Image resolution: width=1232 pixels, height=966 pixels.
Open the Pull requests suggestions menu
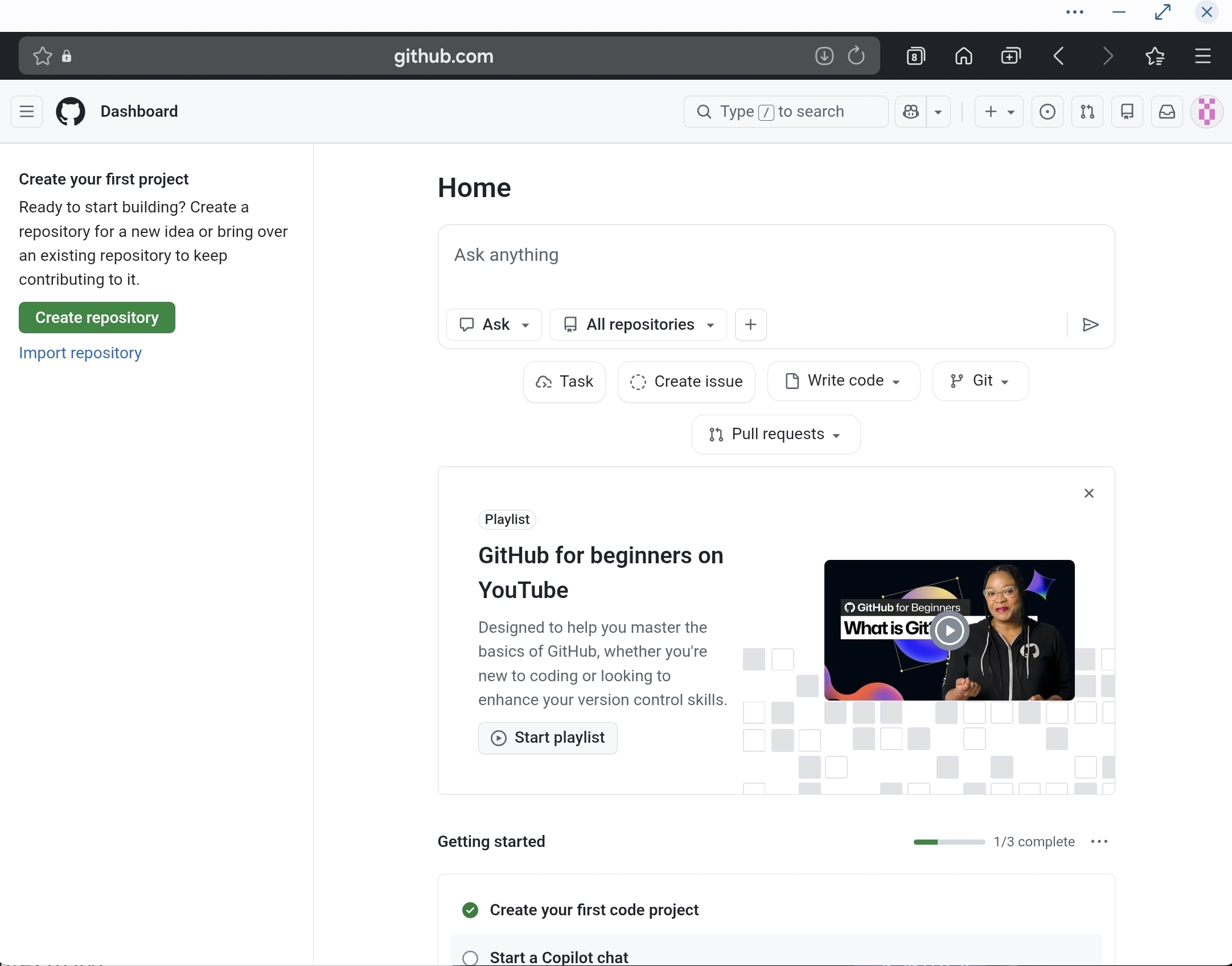pos(775,435)
